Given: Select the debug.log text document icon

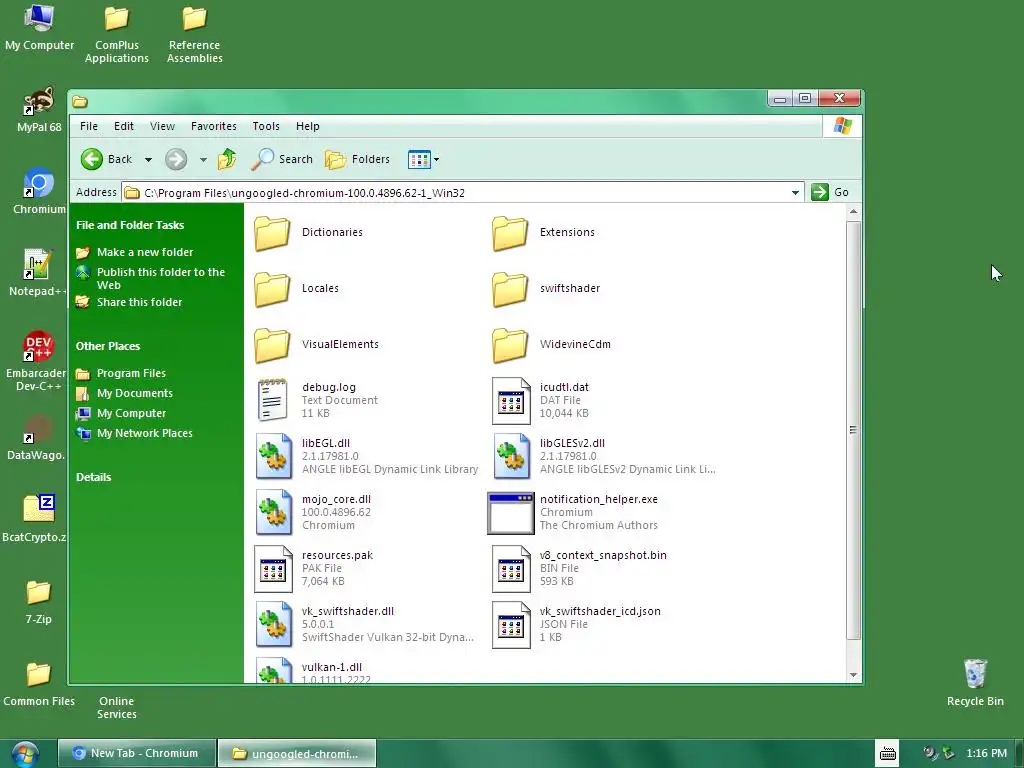Looking at the screenshot, I should point(272,400).
